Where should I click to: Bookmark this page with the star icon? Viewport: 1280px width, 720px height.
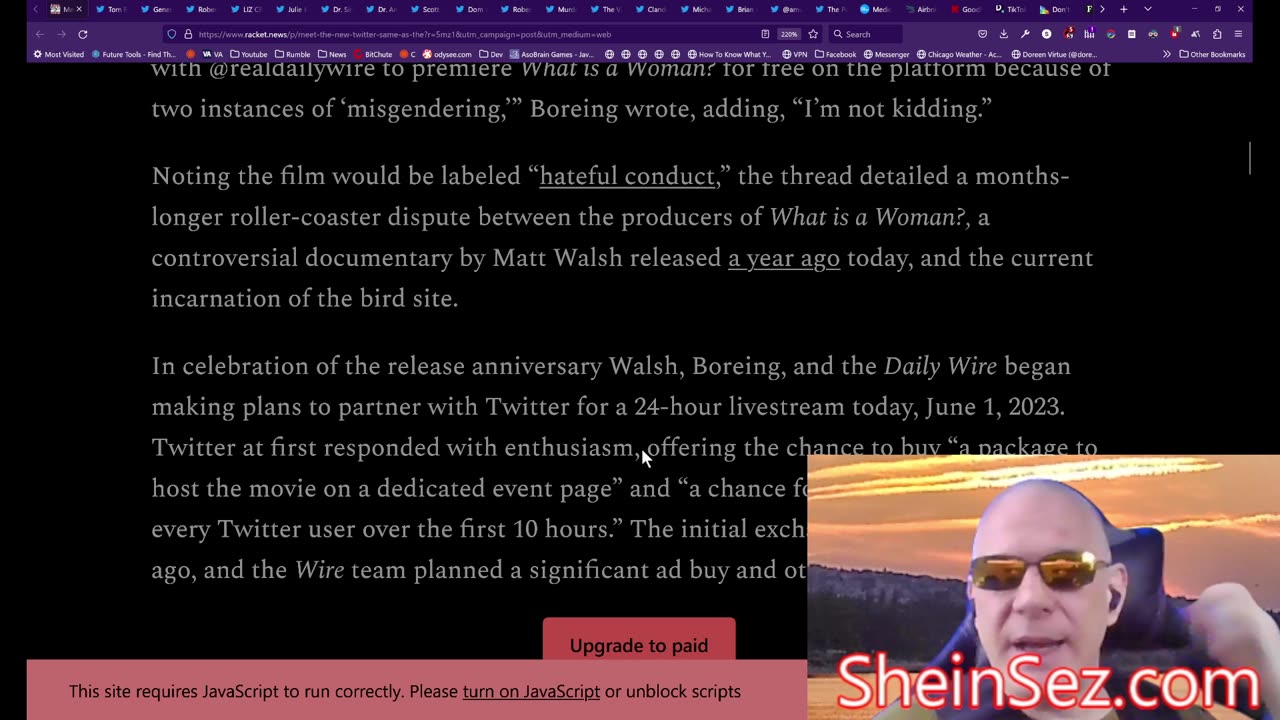813,34
